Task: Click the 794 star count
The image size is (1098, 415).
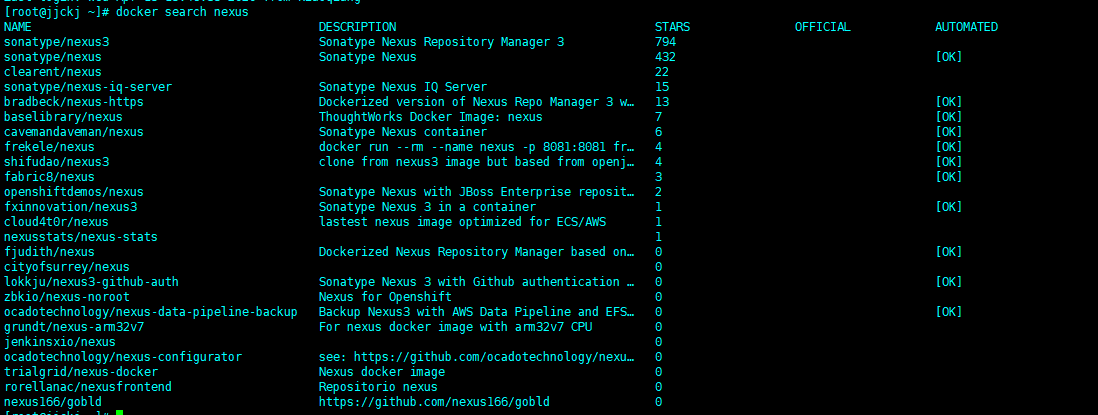Action: click(x=665, y=42)
